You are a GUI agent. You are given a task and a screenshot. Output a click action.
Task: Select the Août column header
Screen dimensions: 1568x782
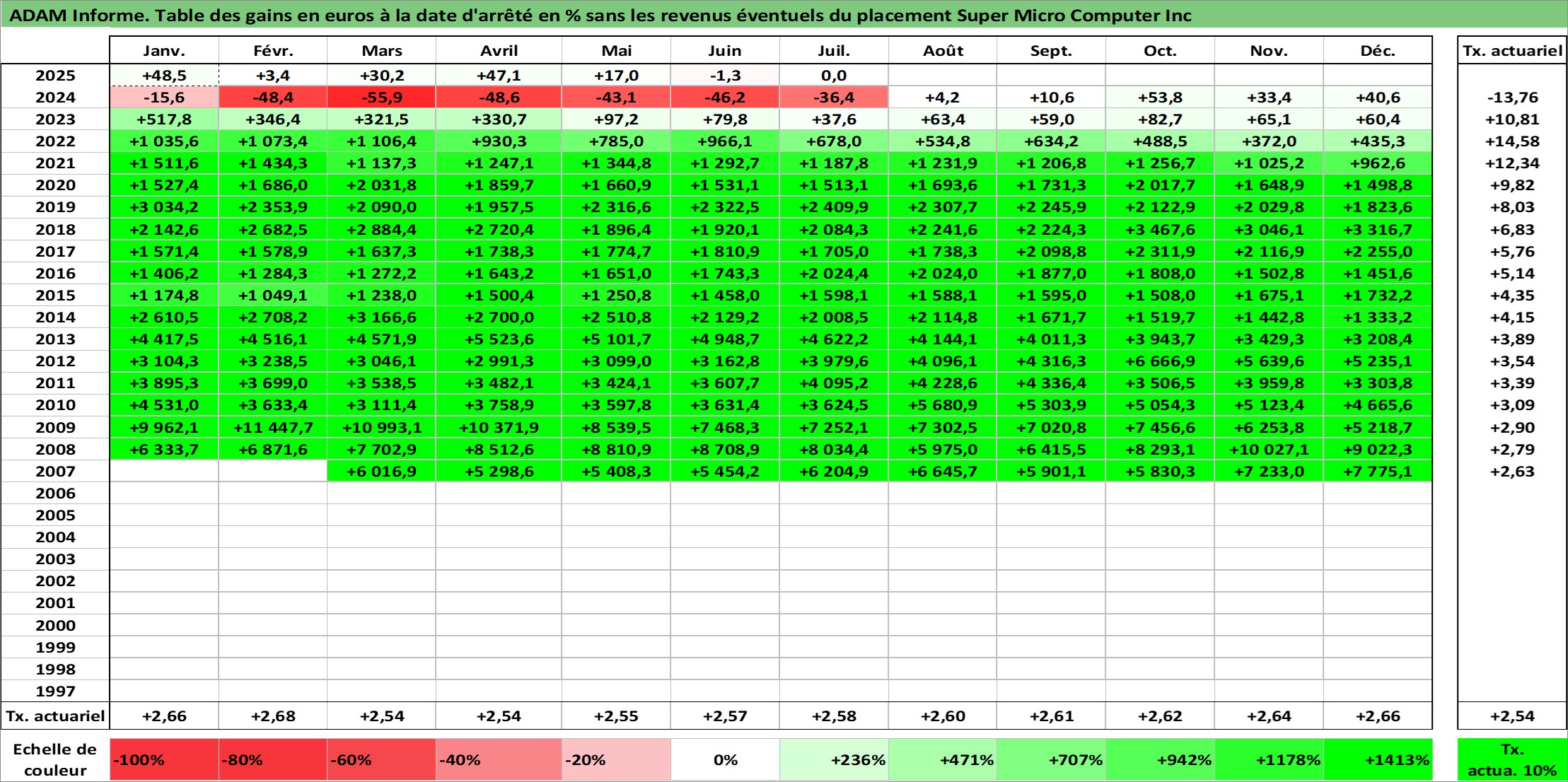click(943, 51)
